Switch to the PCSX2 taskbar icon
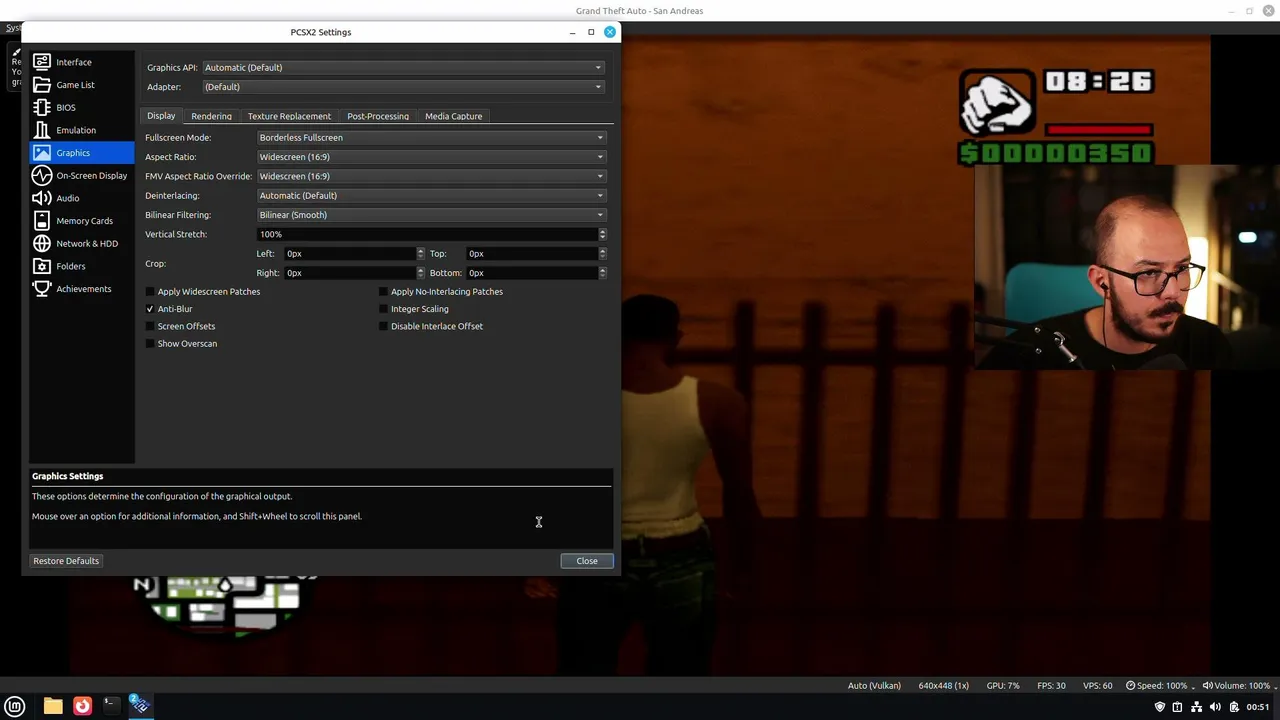Viewport: 1280px width, 720px height. pyautogui.click(x=140, y=706)
